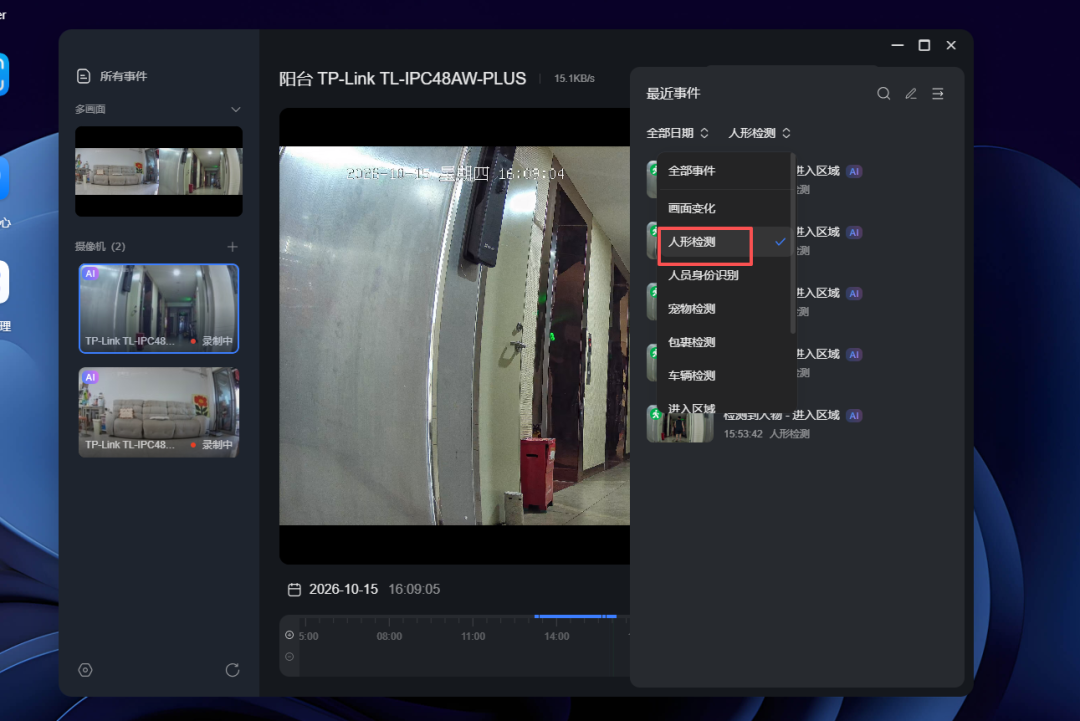The width and height of the screenshot is (1080, 721).
Task: Click AI badge on living room camera thumbnail
Action: (90, 377)
